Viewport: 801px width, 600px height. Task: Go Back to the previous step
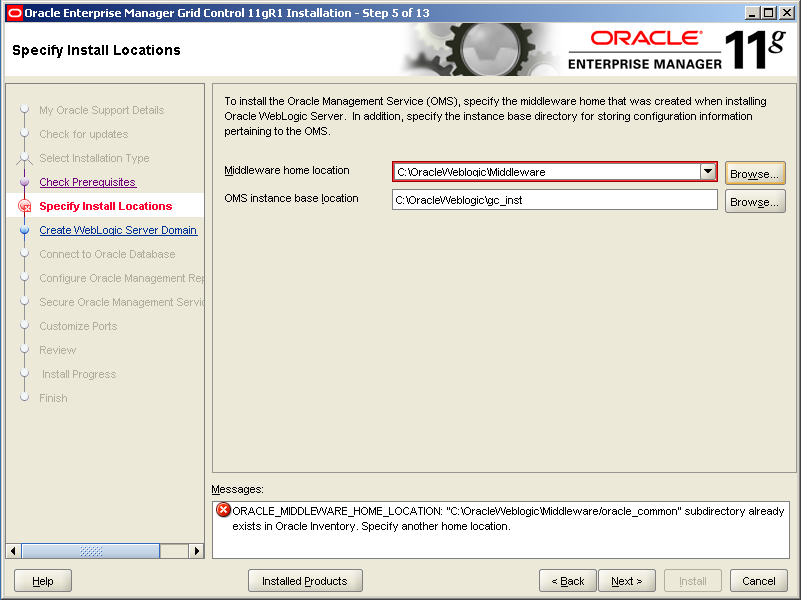point(568,581)
